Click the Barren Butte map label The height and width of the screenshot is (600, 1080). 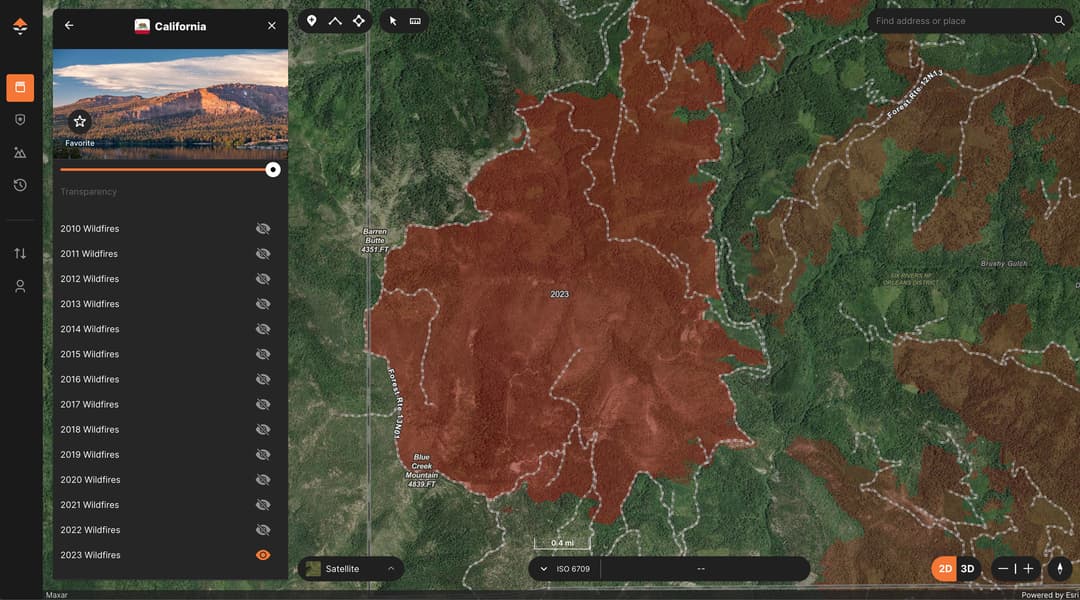click(x=375, y=240)
